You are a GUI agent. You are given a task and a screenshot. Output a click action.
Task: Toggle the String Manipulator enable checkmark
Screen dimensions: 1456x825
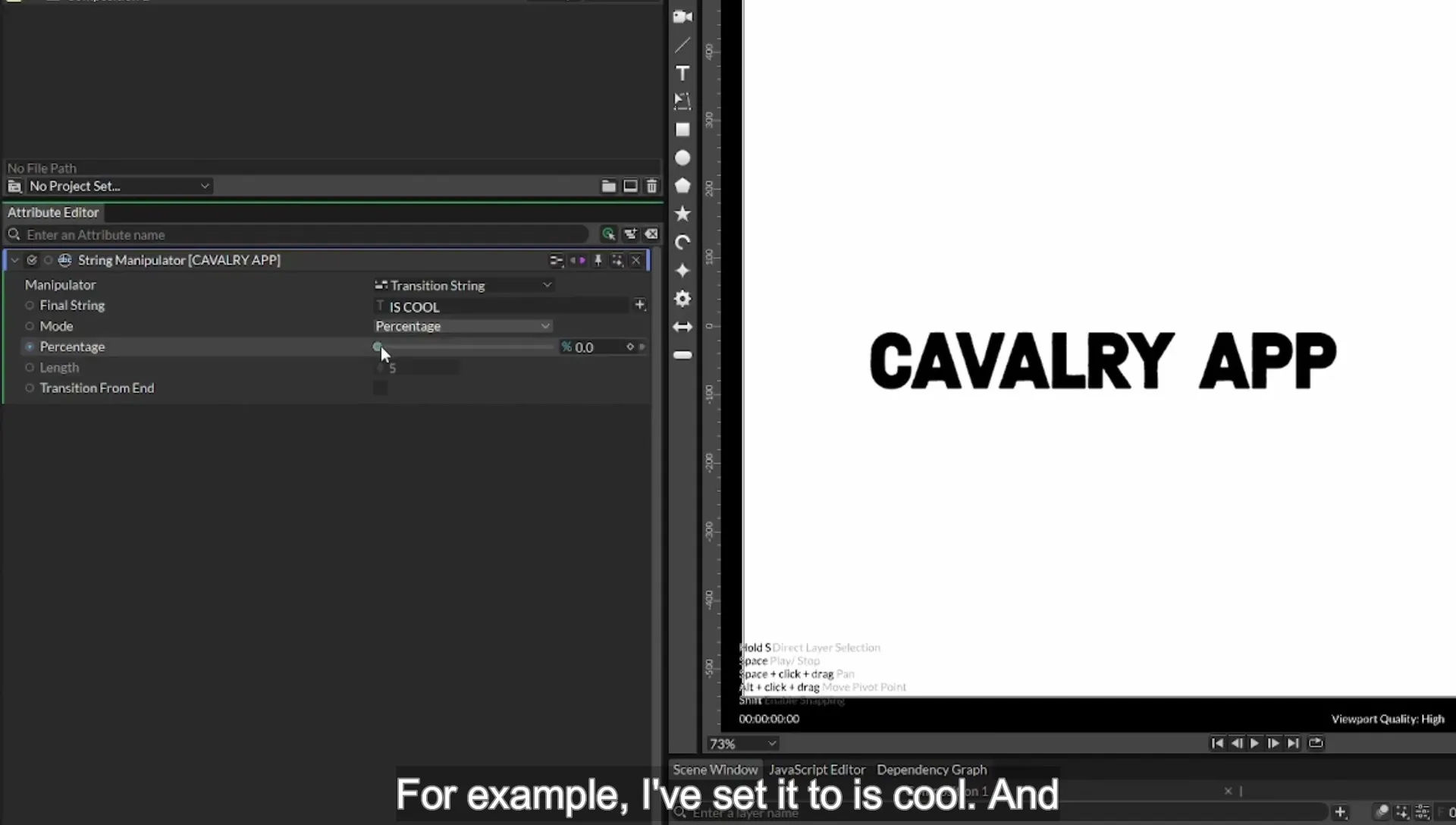pyautogui.click(x=32, y=260)
